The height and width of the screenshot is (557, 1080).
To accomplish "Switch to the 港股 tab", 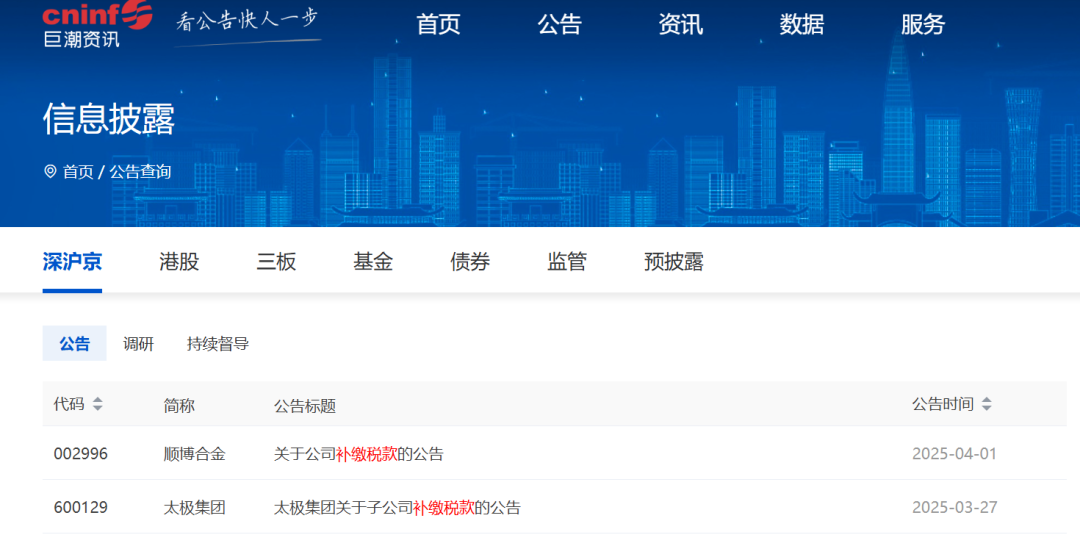I will click(179, 262).
